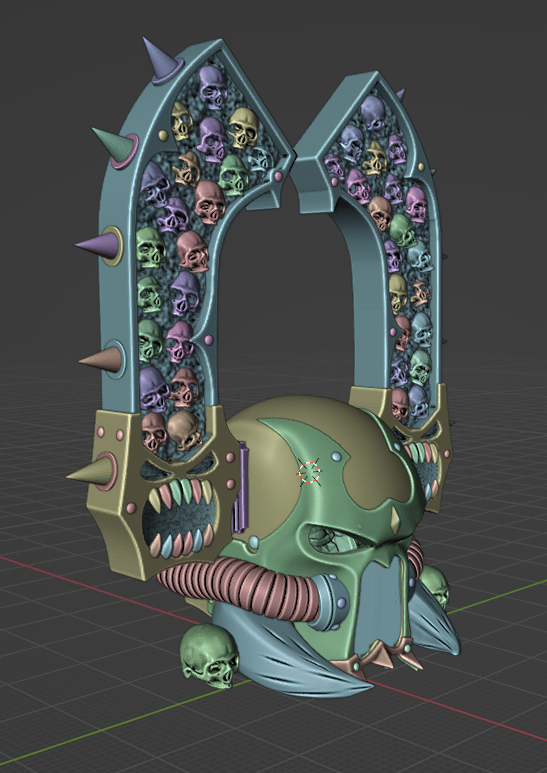547x773 pixels.
Task: Select the green skull behind the helmet
Action: coord(436,587)
